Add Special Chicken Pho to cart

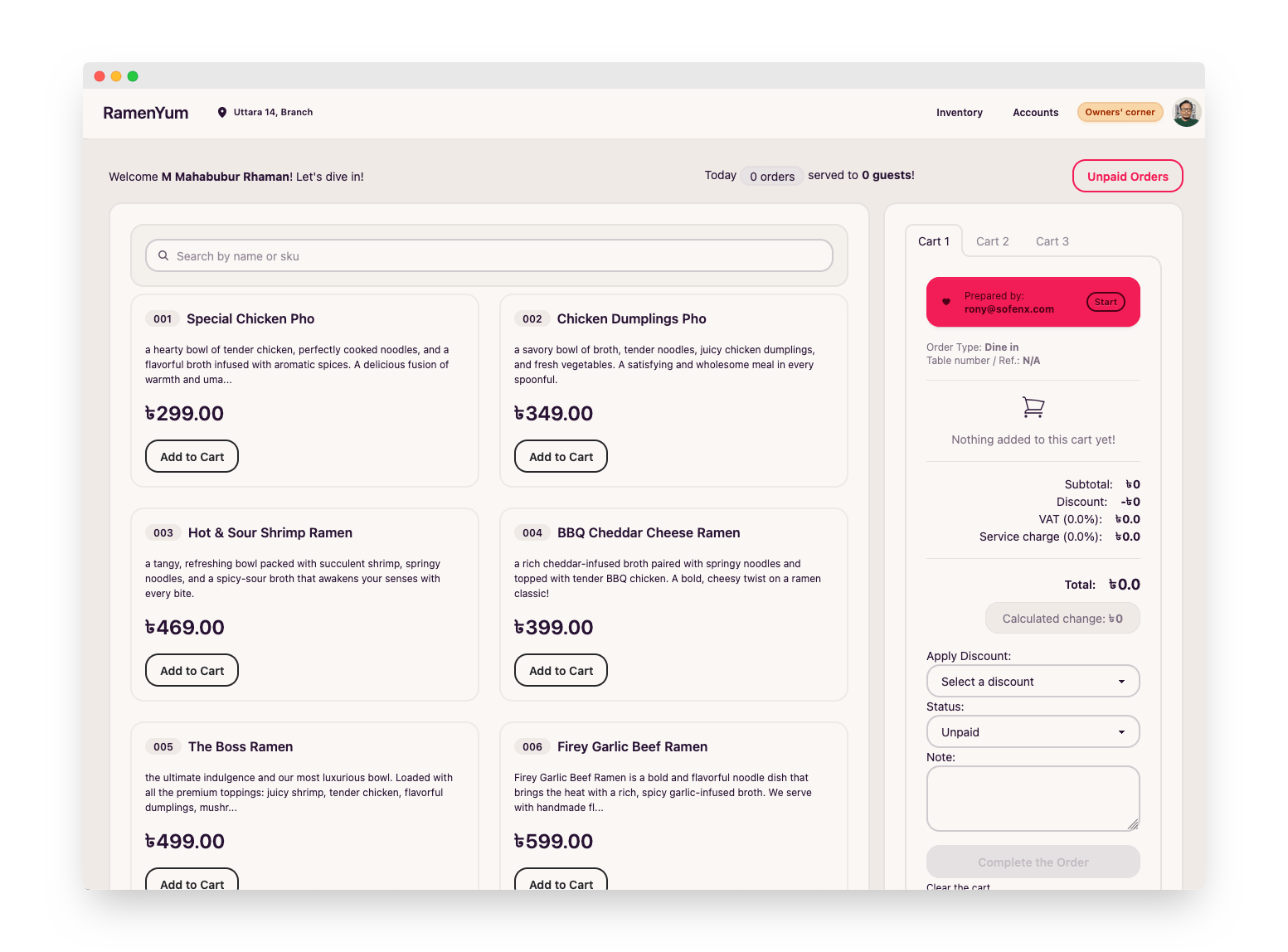coord(192,456)
